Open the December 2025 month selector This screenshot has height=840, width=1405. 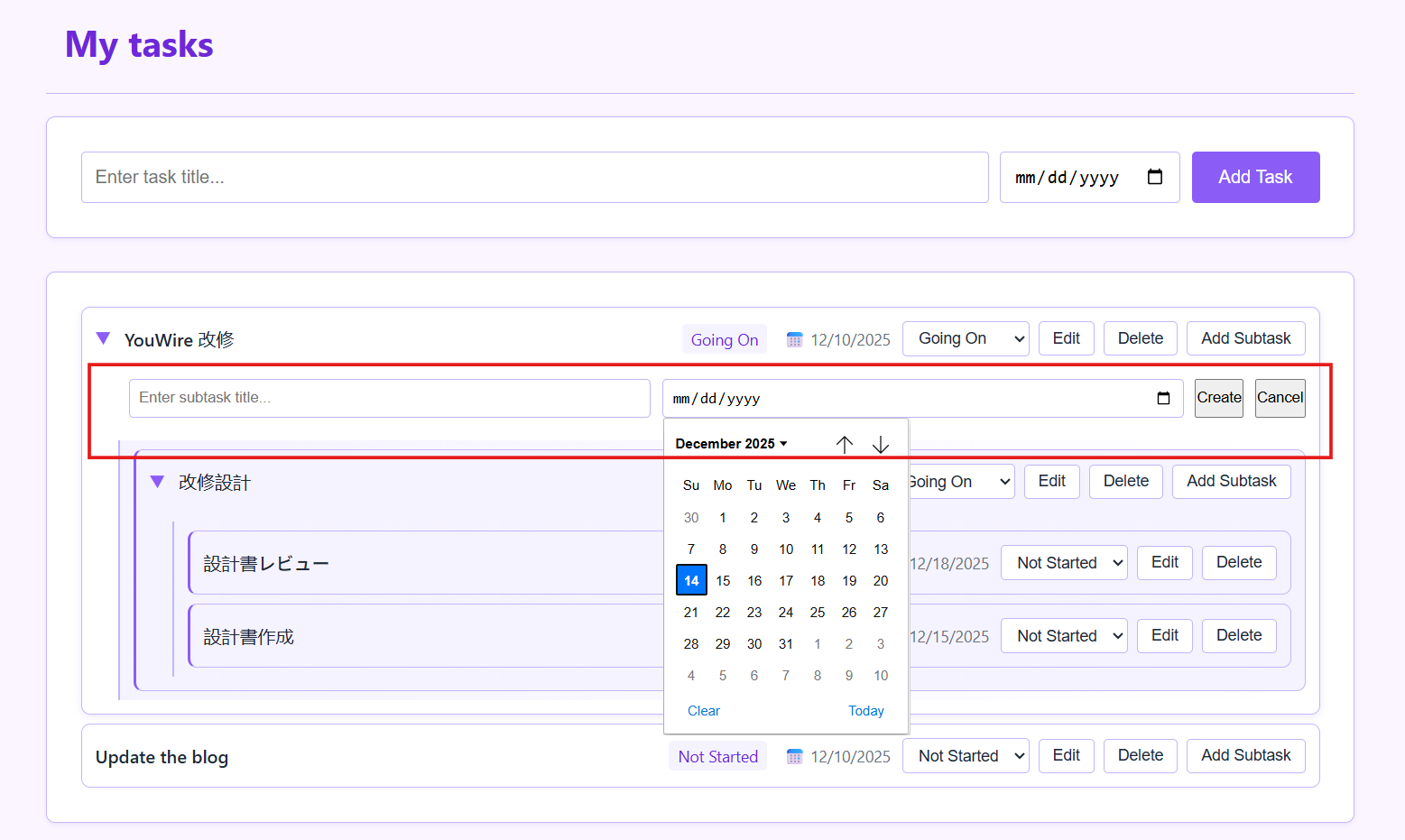coord(731,444)
